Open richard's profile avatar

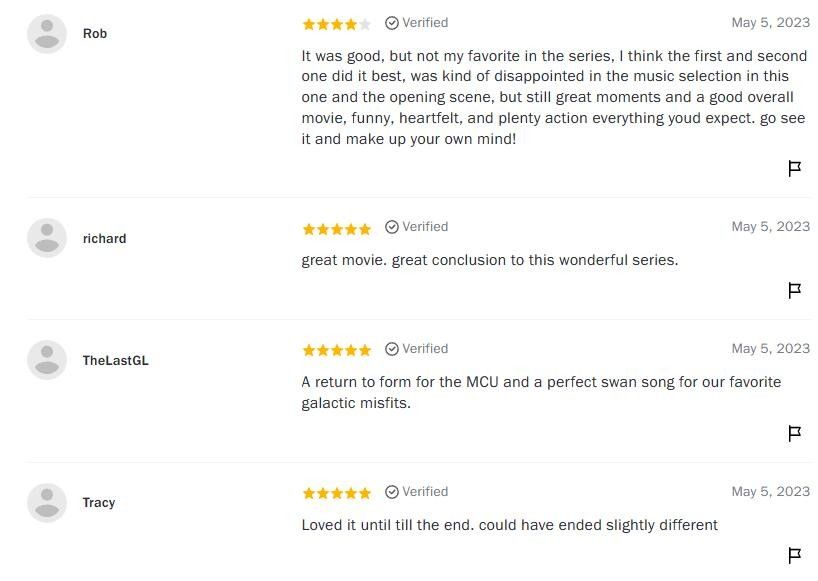(47, 238)
